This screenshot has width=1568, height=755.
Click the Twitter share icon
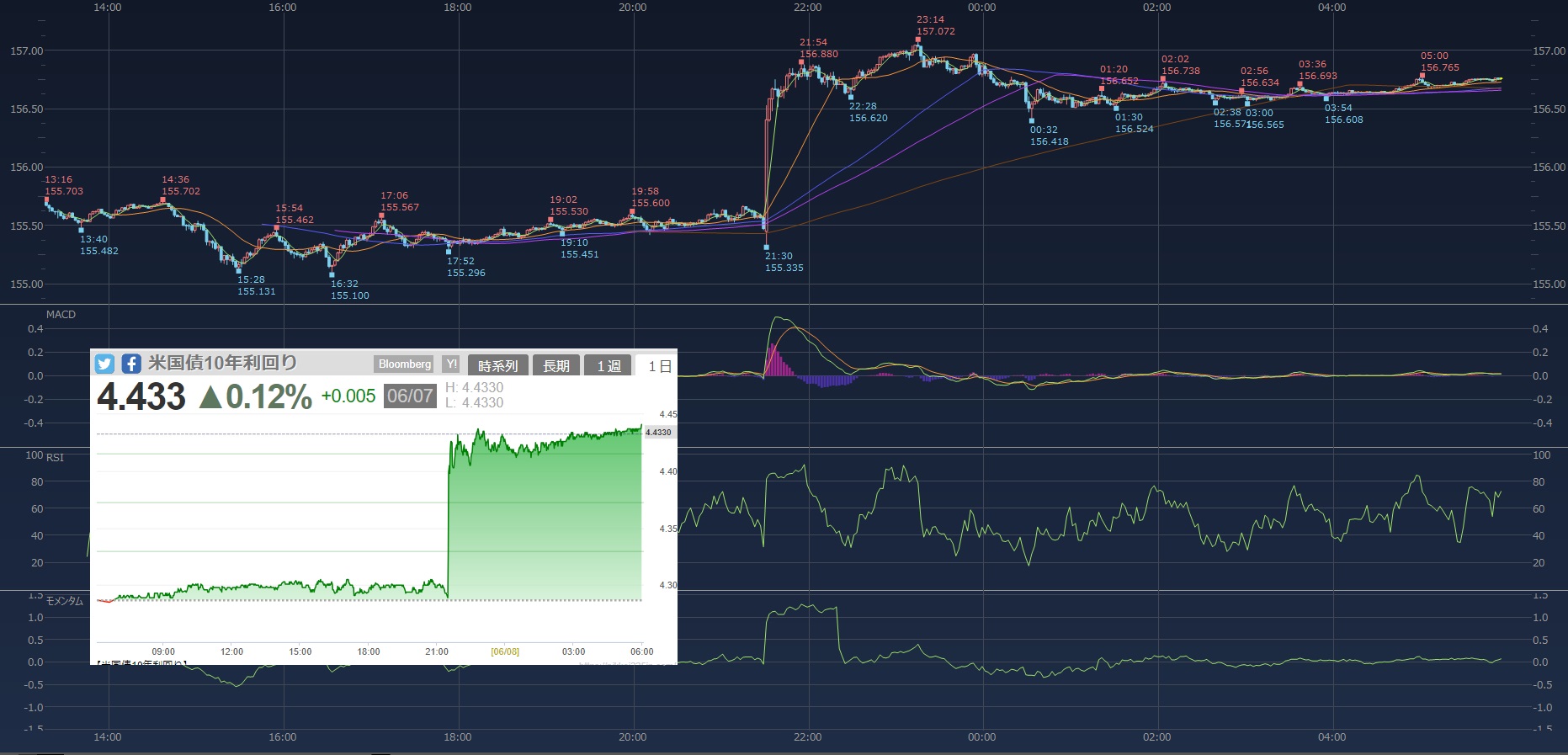coord(104,364)
